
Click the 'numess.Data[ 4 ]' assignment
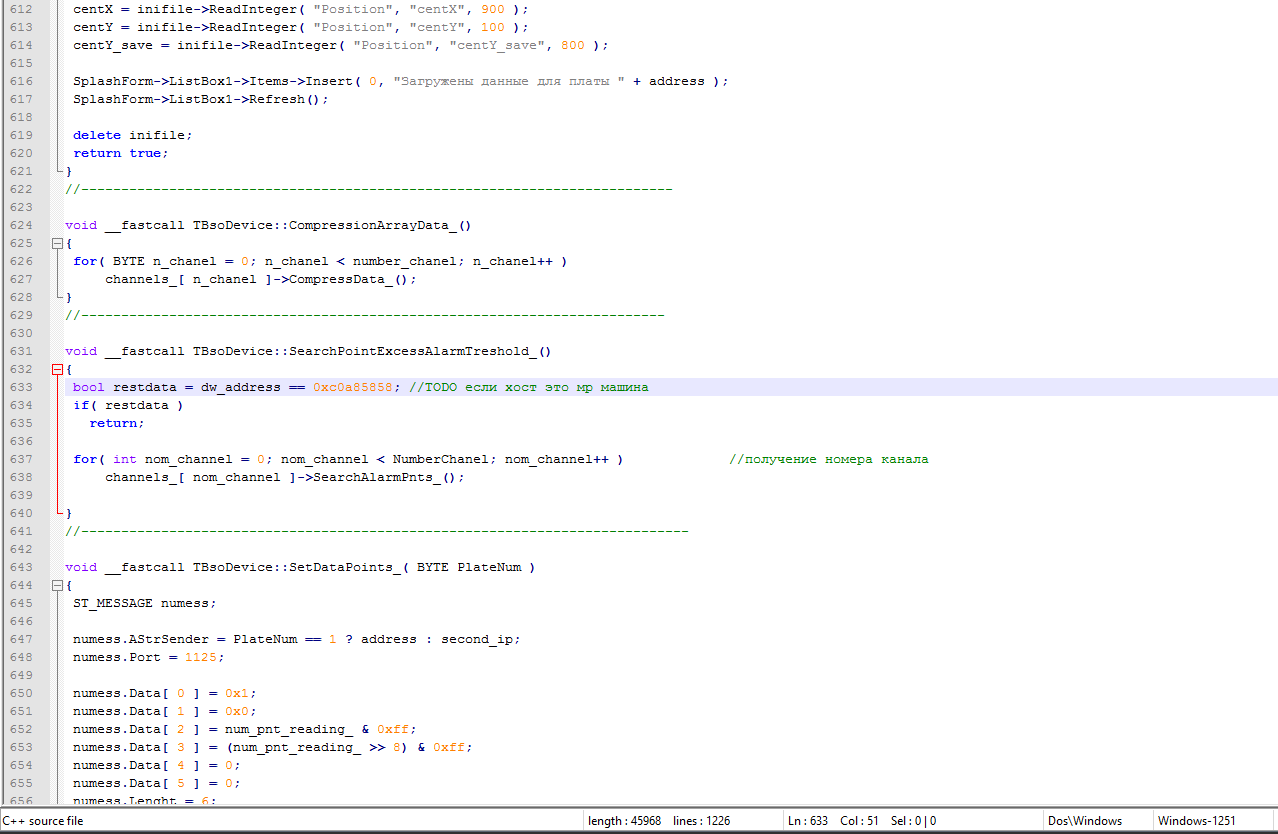tap(157, 765)
